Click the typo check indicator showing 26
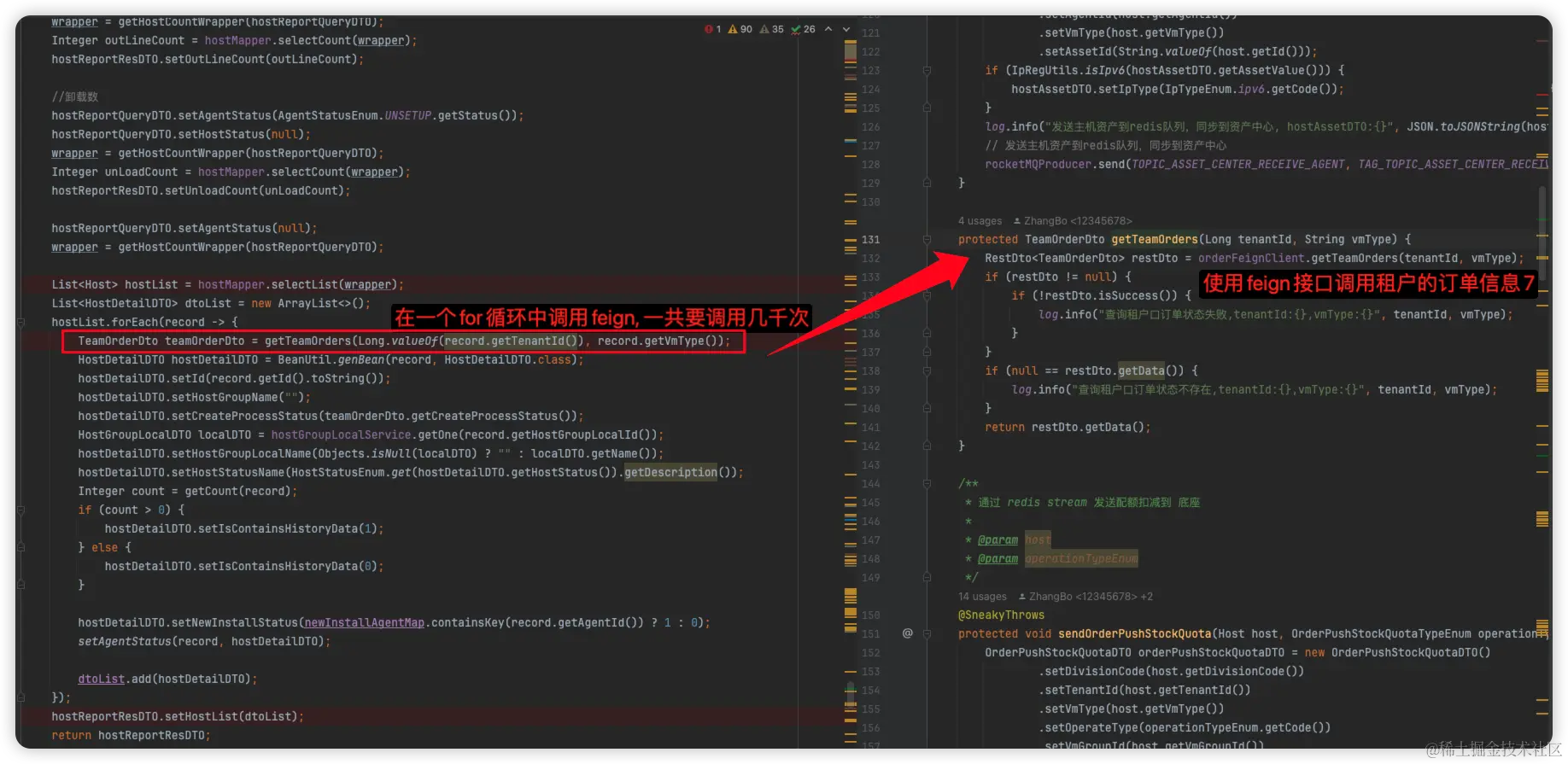 point(803,29)
